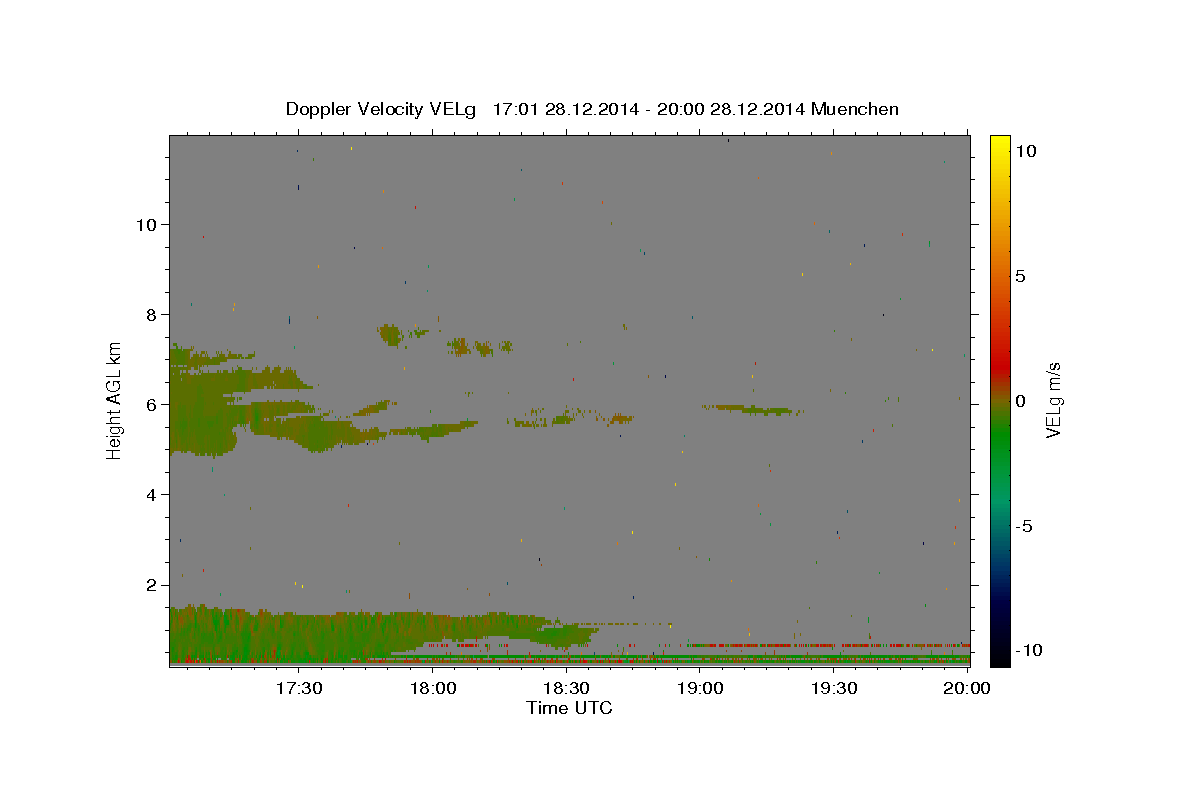Click the 'Time UTC' axis title
1200x800 pixels.
[x=569, y=708]
